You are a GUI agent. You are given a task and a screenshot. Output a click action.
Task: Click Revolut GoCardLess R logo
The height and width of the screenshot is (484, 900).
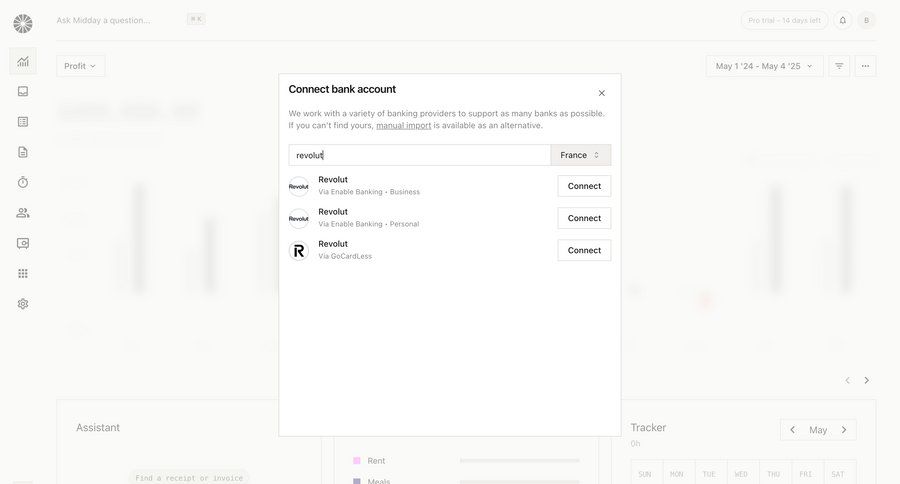click(298, 251)
